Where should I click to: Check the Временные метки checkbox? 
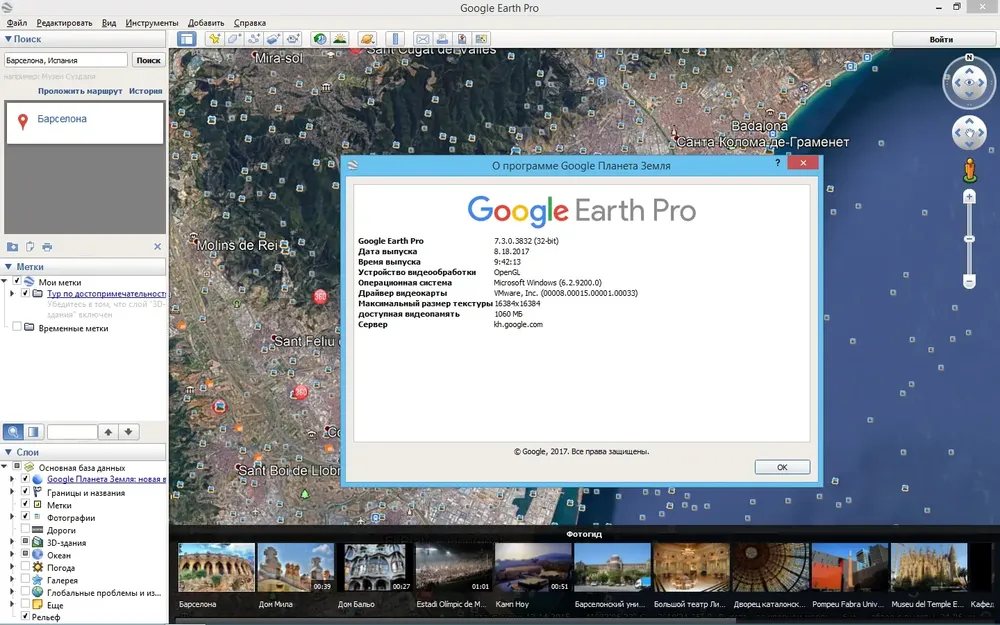pyautogui.click(x=17, y=327)
